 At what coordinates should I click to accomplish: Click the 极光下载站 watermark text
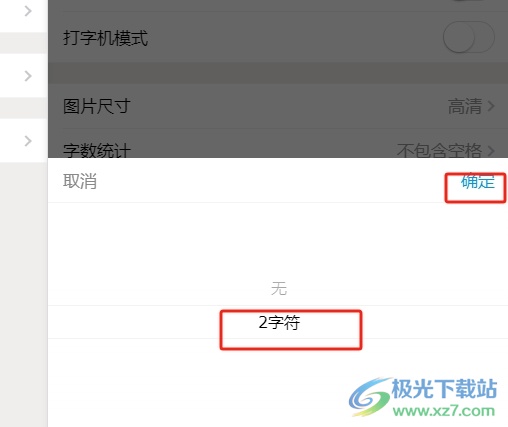[x=444, y=389]
